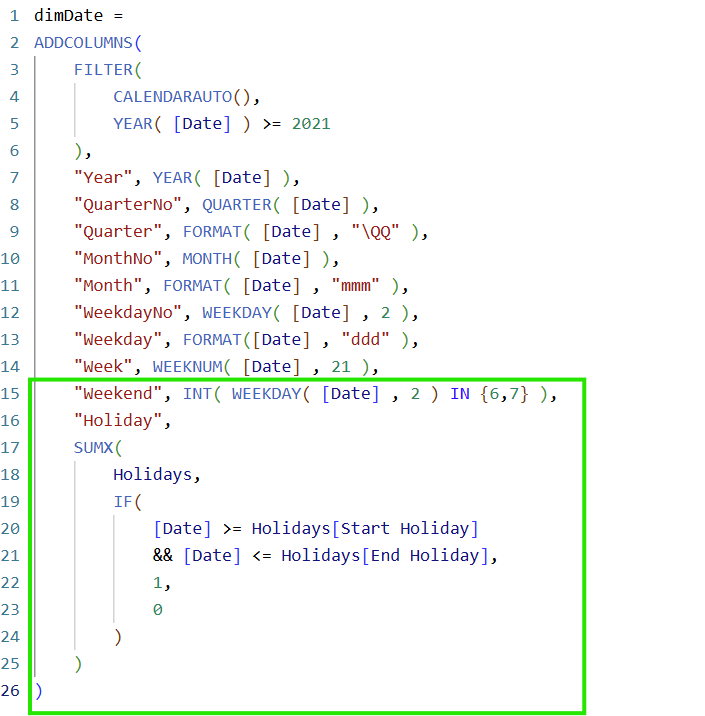Click the WEEKNUM function
The image size is (705, 716).
187,367
